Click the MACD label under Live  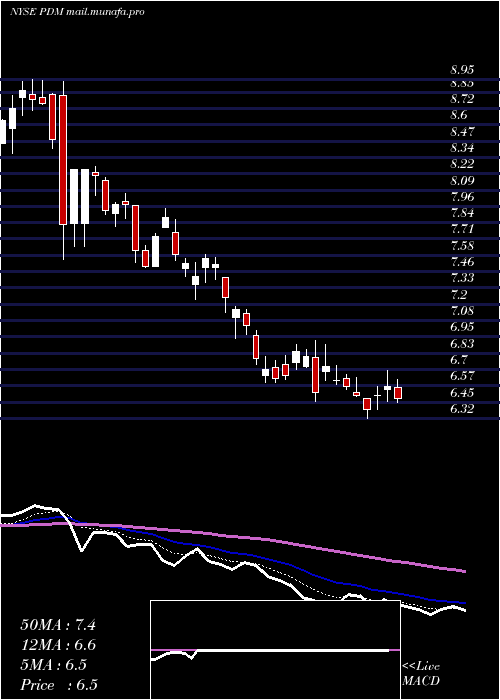421,681
